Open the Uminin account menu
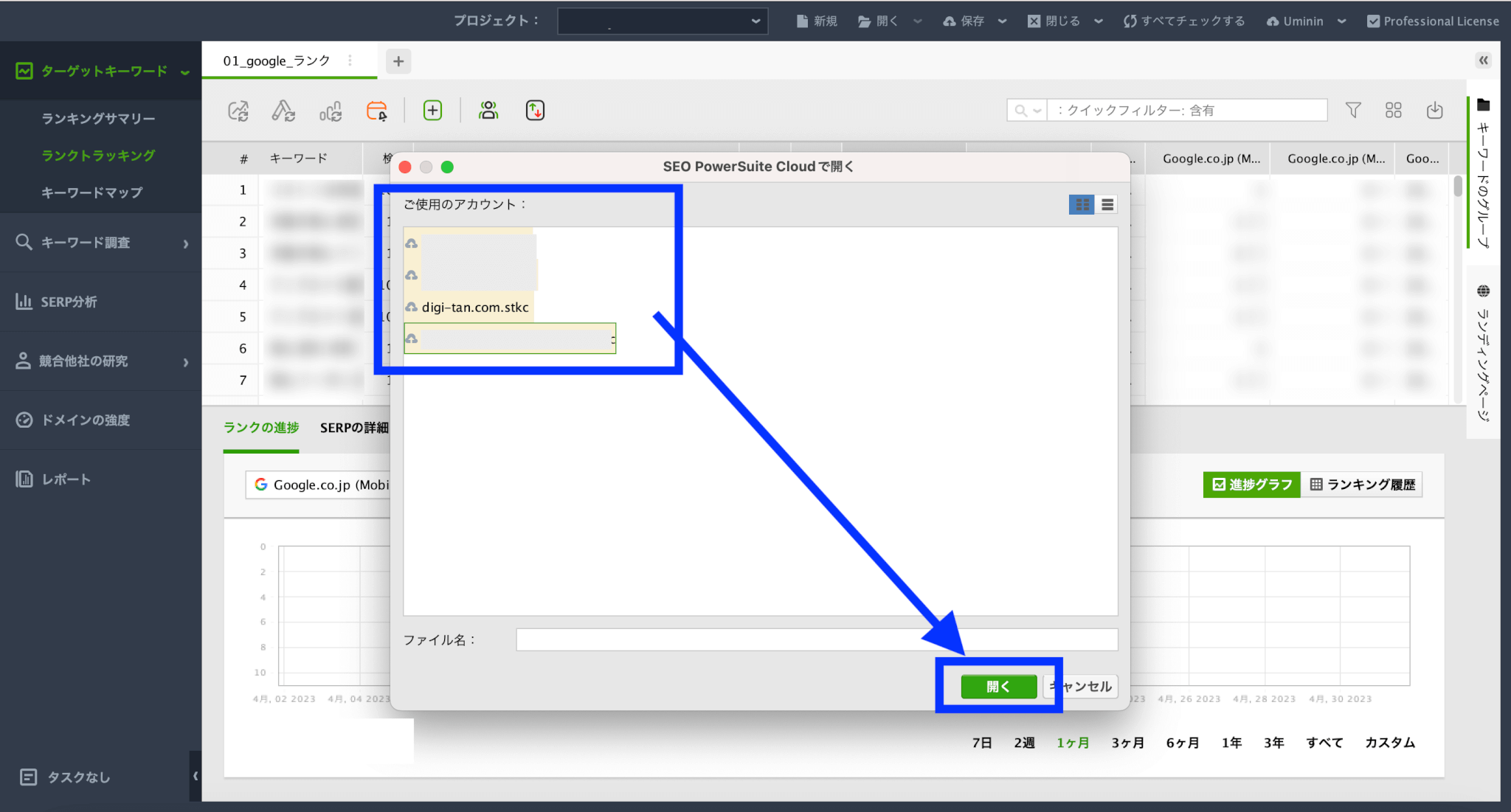1511x812 pixels. 1306,21
